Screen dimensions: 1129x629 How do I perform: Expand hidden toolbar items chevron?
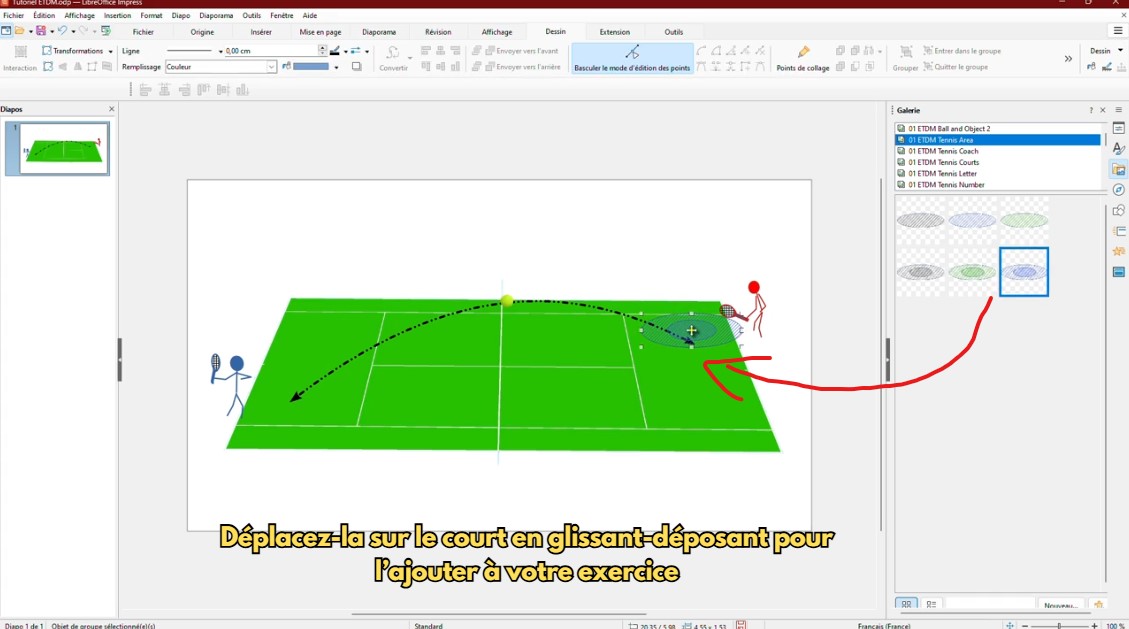[1068, 59]
